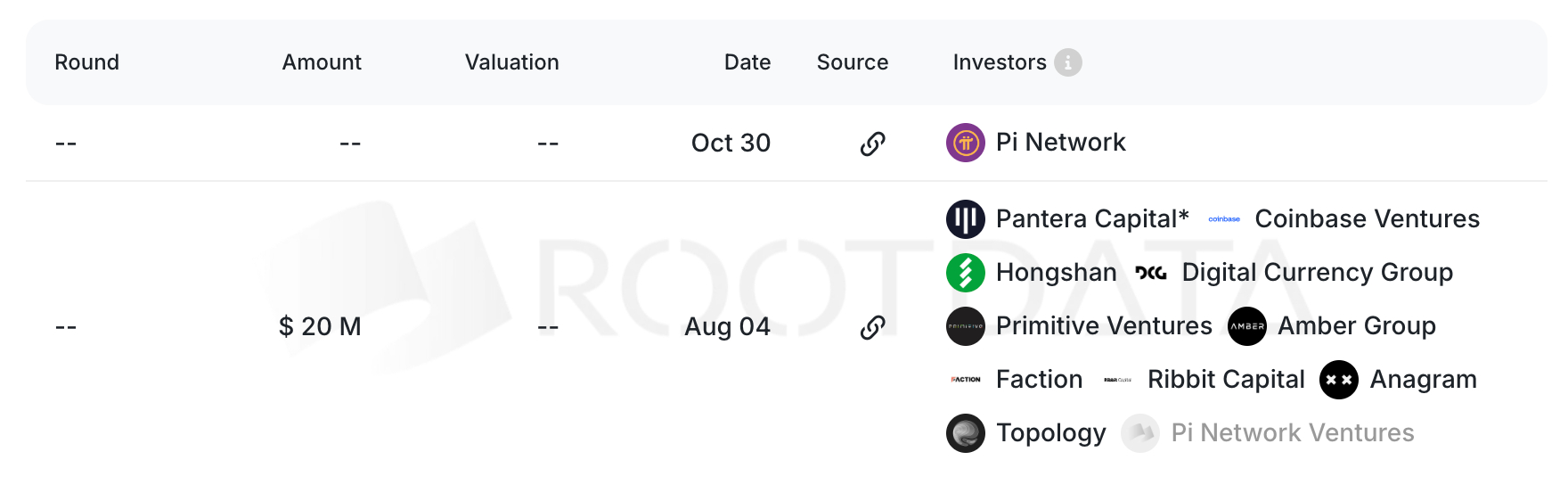Click the Investors info icon
Viewport: 1568px width, 501px height.
pos(1067,62)
